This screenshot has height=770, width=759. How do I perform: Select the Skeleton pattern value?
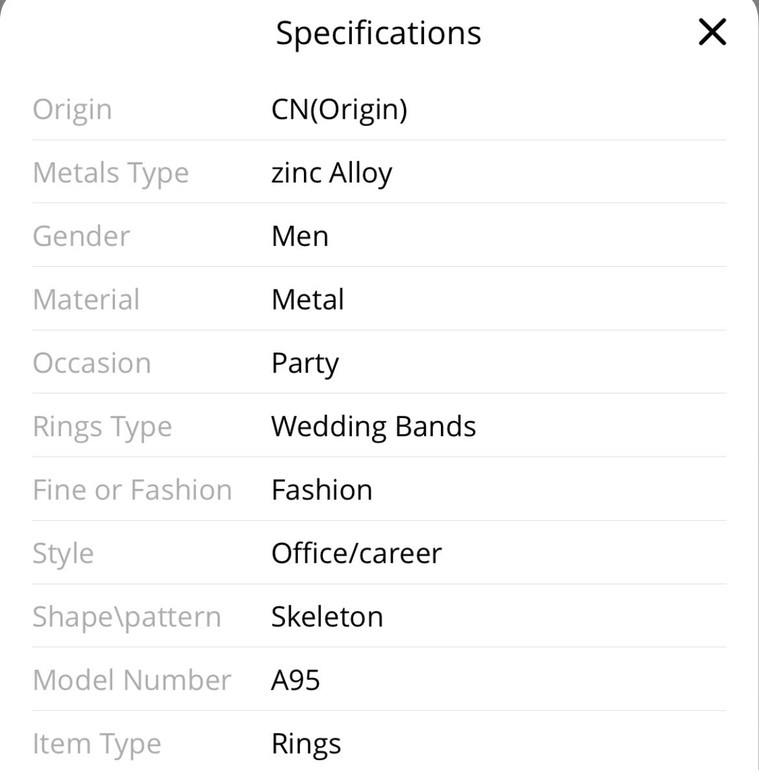[x=327, y=617]
